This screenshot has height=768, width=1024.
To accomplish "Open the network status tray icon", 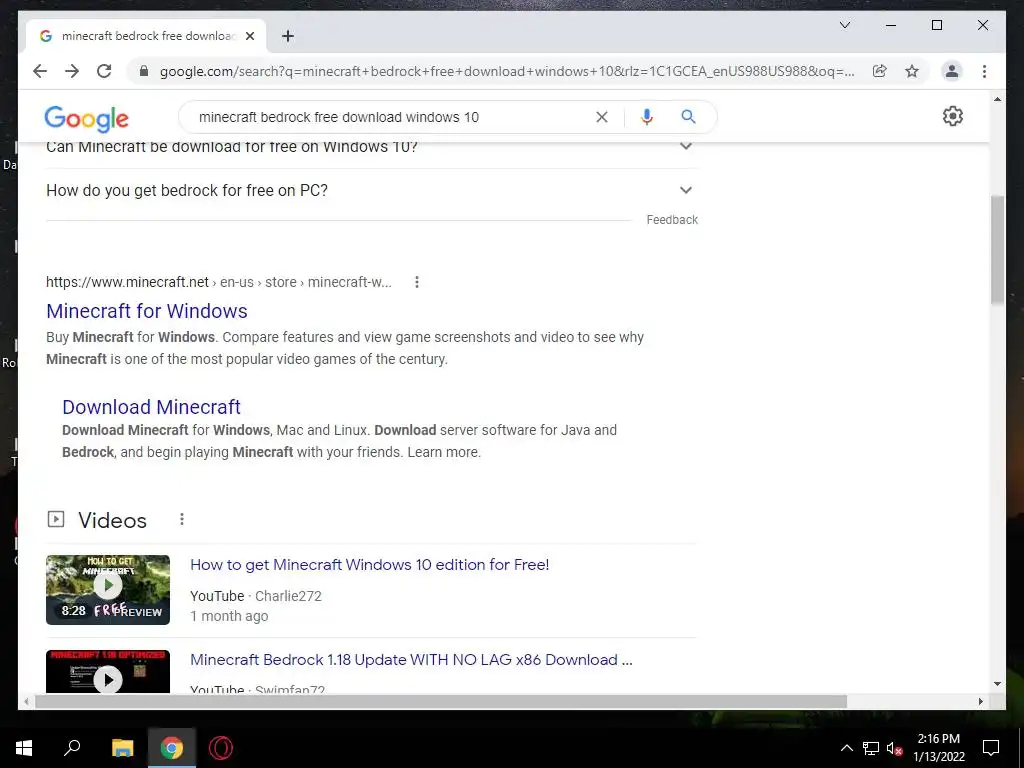I will click(x=871, y=748).
